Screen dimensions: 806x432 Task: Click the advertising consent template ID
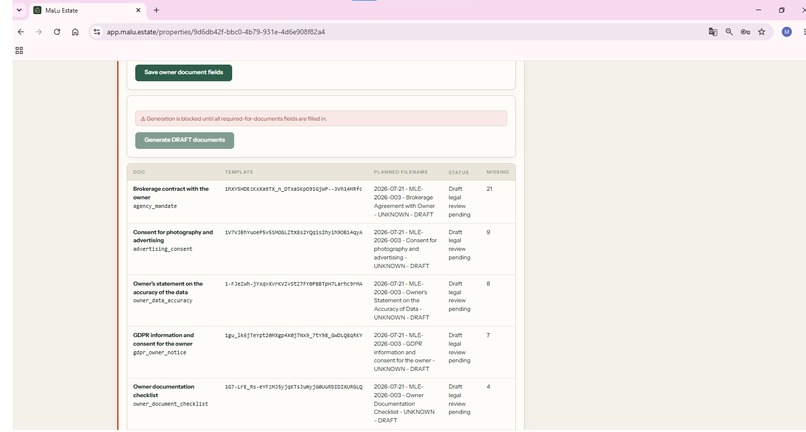click(293, 232)
